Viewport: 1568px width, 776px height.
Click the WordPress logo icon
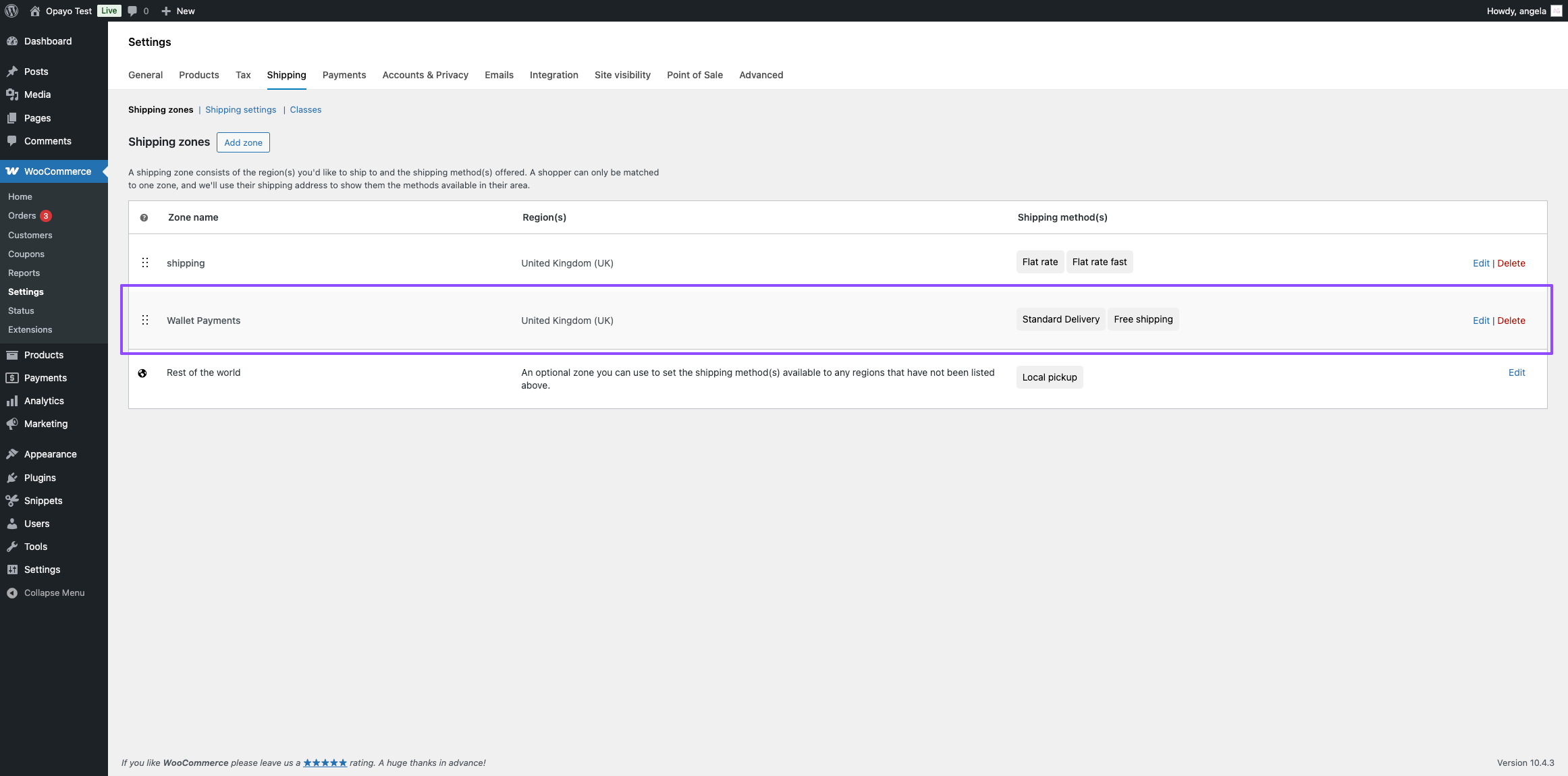[11, 11]
